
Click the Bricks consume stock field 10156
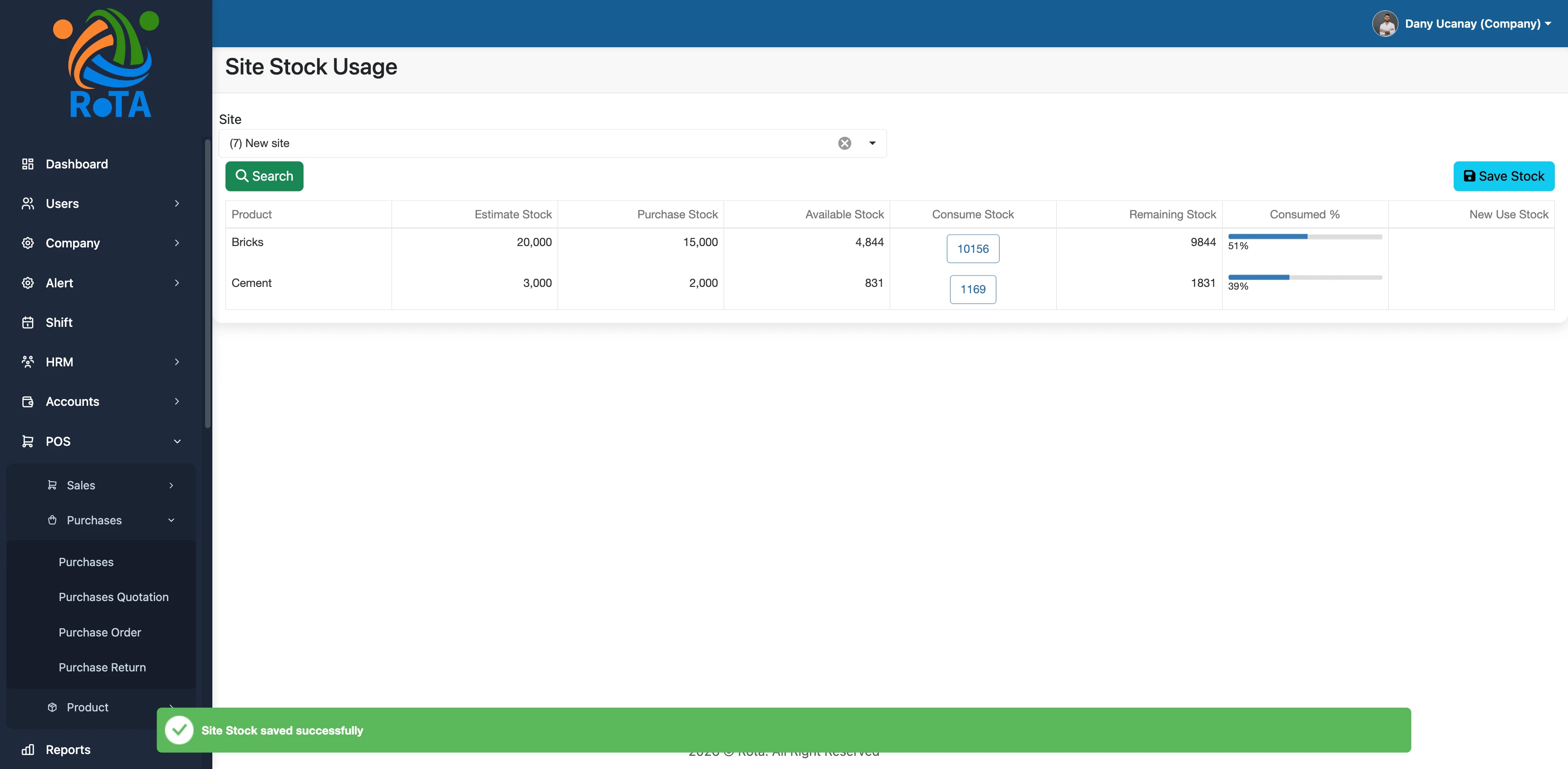pyautogui.click(x=972, y=248)
